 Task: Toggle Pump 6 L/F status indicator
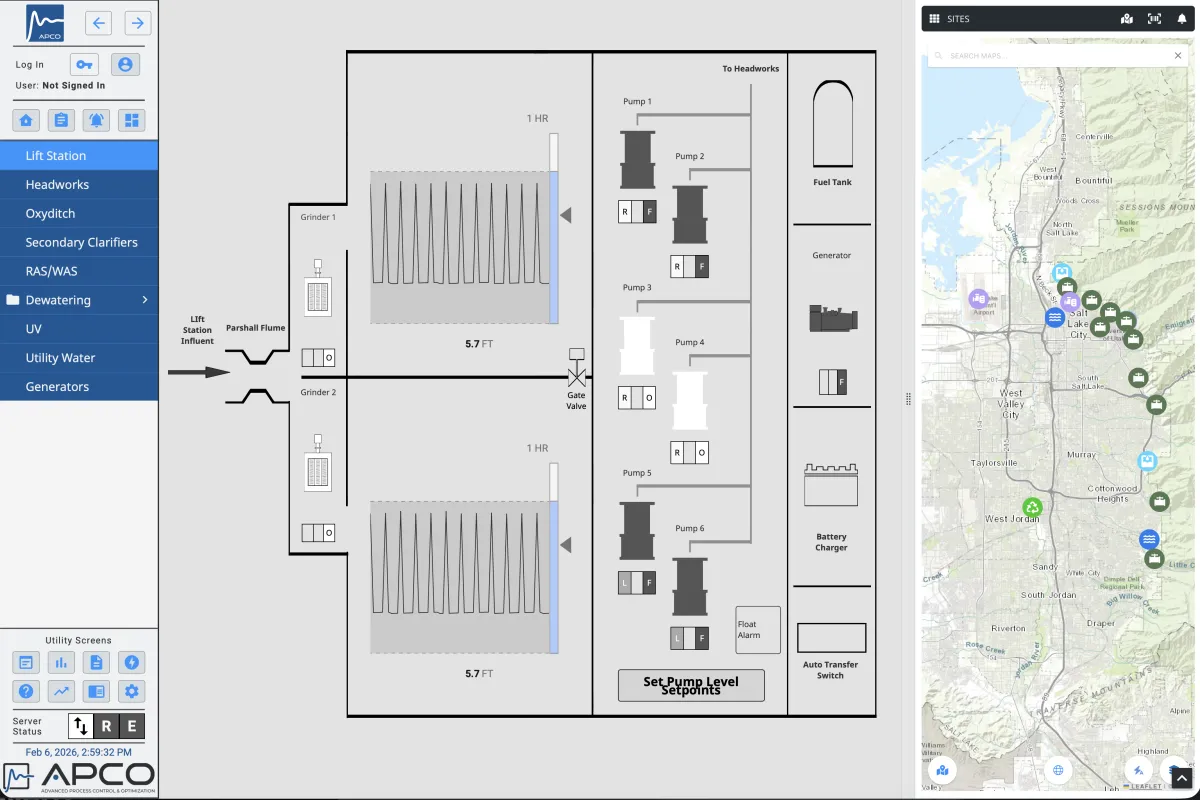pyautogui.click(x=689, y=638)
